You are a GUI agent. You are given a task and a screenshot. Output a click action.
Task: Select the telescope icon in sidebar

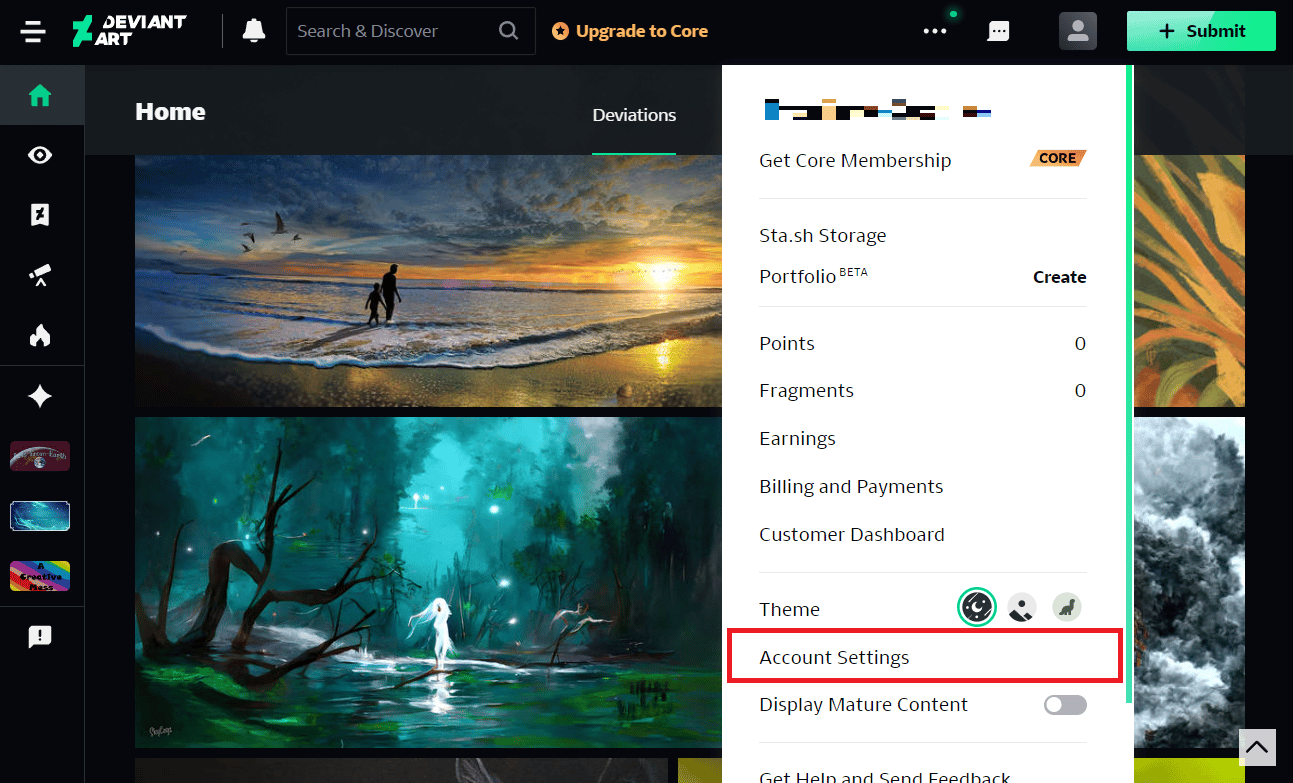click(x=40, y=277)
